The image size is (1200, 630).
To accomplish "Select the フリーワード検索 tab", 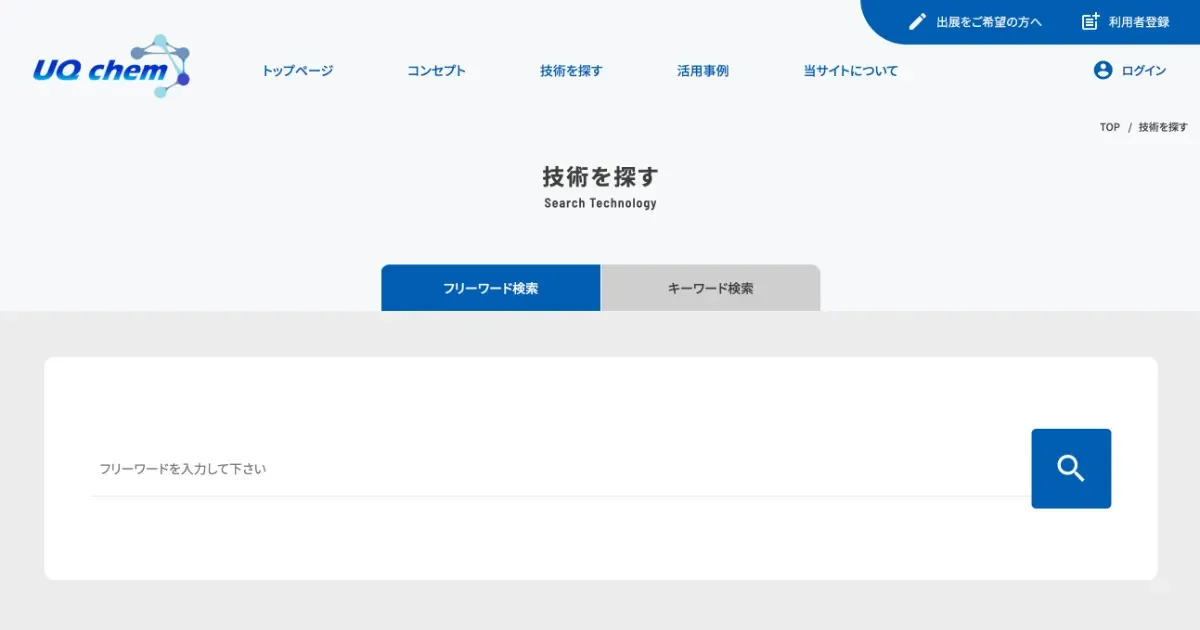I will coord(491,288).
